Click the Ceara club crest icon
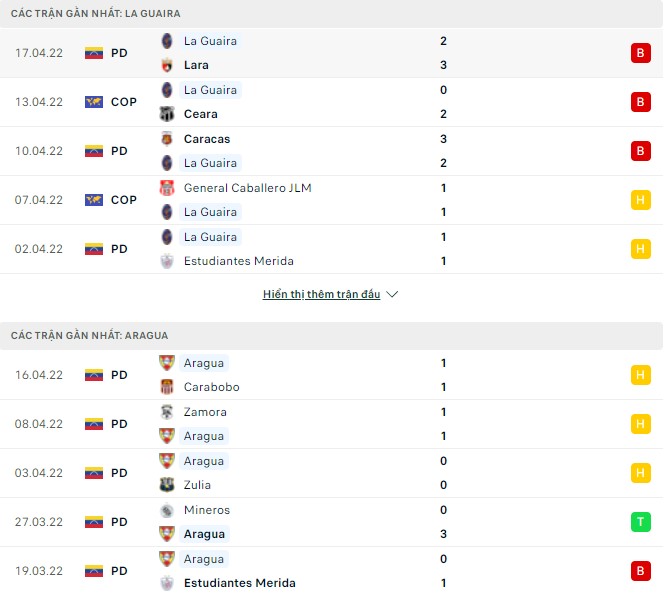 click(x=167, y=114)
